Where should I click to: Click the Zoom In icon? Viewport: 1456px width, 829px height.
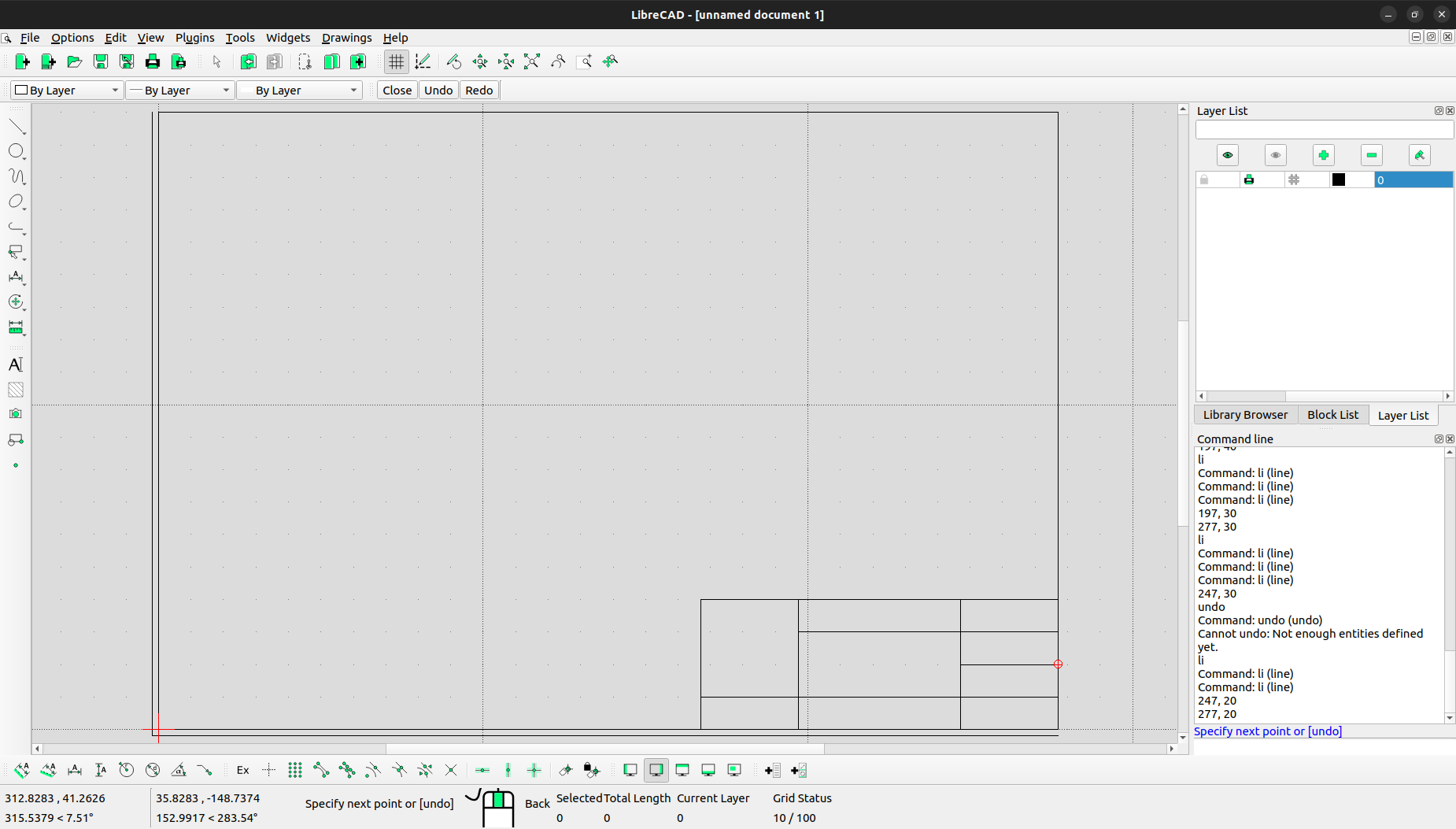click(480, 61)
